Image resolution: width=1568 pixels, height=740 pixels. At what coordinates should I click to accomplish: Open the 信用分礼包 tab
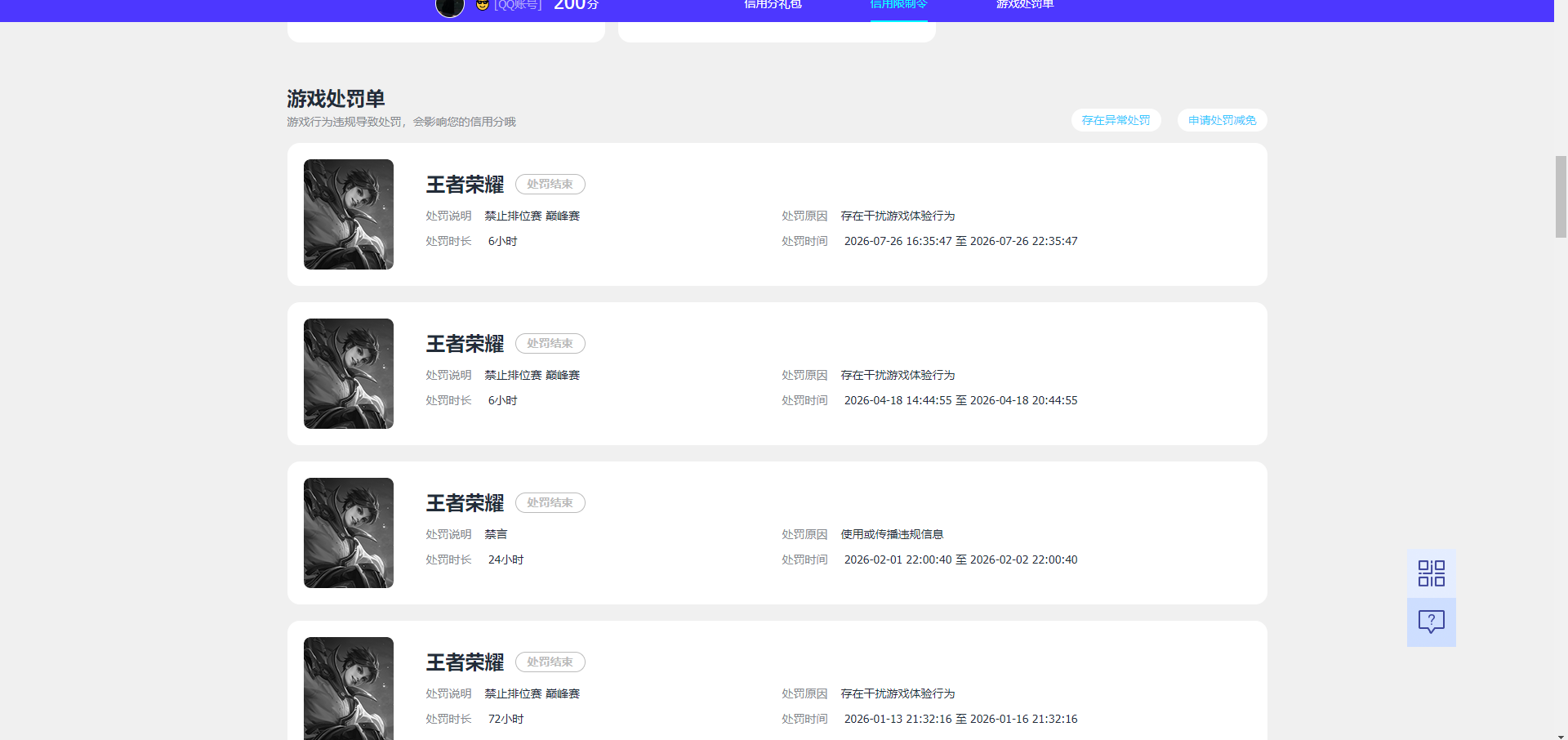(x=773, y=5)
